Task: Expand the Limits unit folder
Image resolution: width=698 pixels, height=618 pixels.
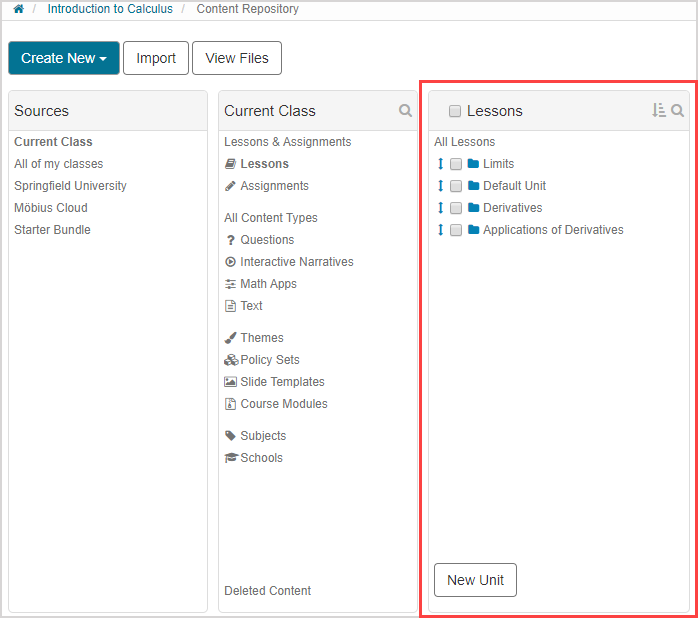Action: [x=498, y=164]
